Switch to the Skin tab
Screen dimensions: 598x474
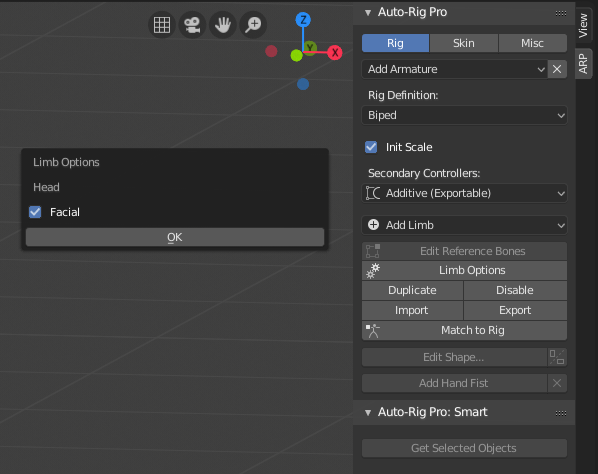click(x=464, y=43)
